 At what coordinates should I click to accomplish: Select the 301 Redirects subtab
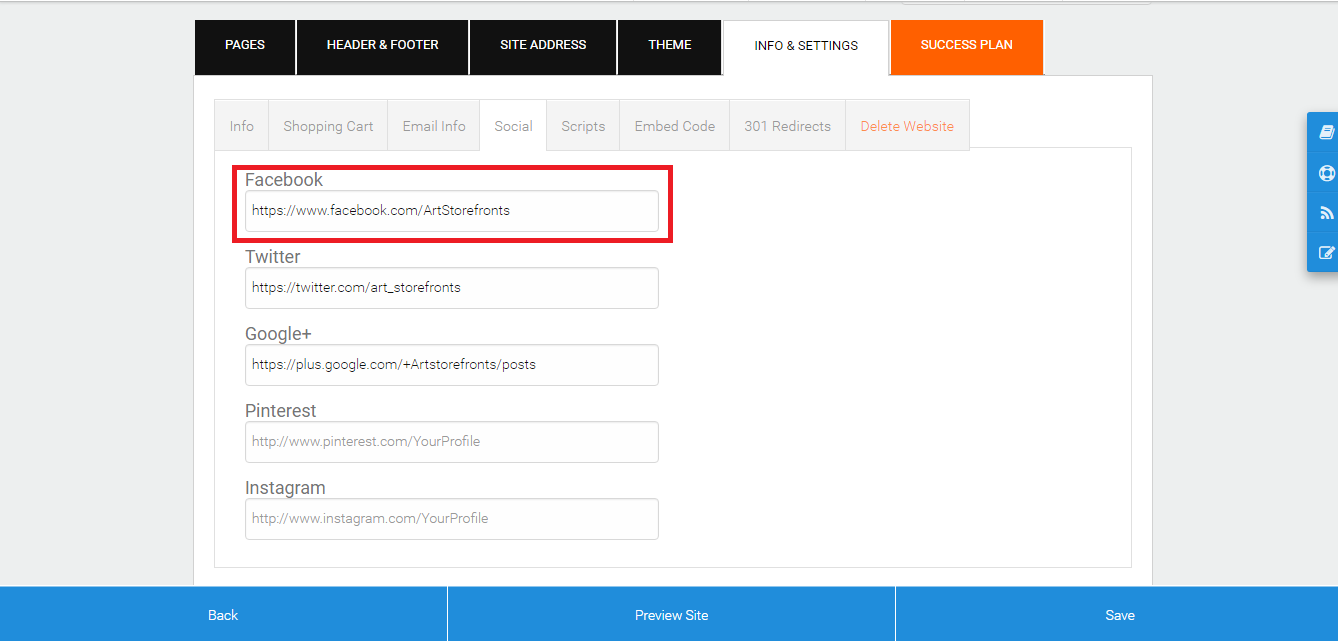pyautogui.click(x=787, y=125)
